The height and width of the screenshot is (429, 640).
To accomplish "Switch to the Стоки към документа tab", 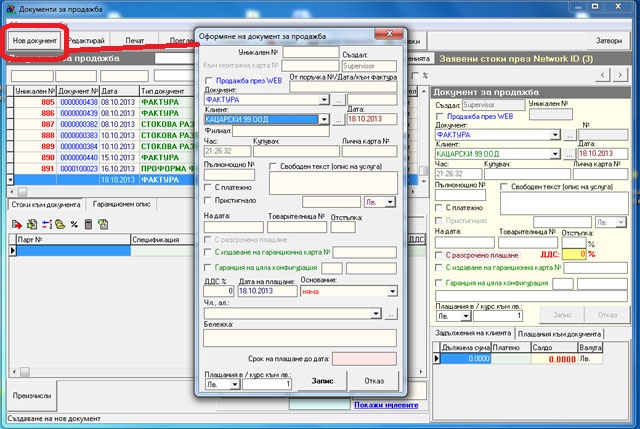I will pos(46,204).
